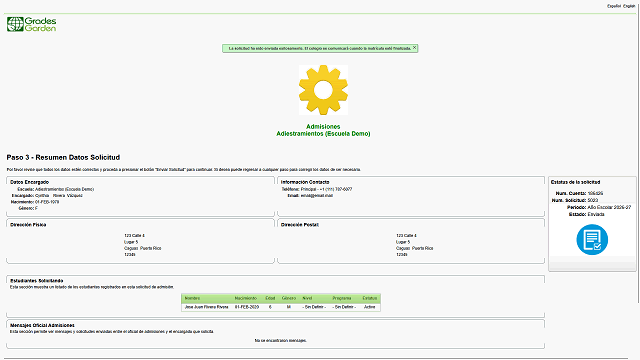Click the Estatus column header
The height and width of the screenshot is (360, 640).
click(369, 298)
